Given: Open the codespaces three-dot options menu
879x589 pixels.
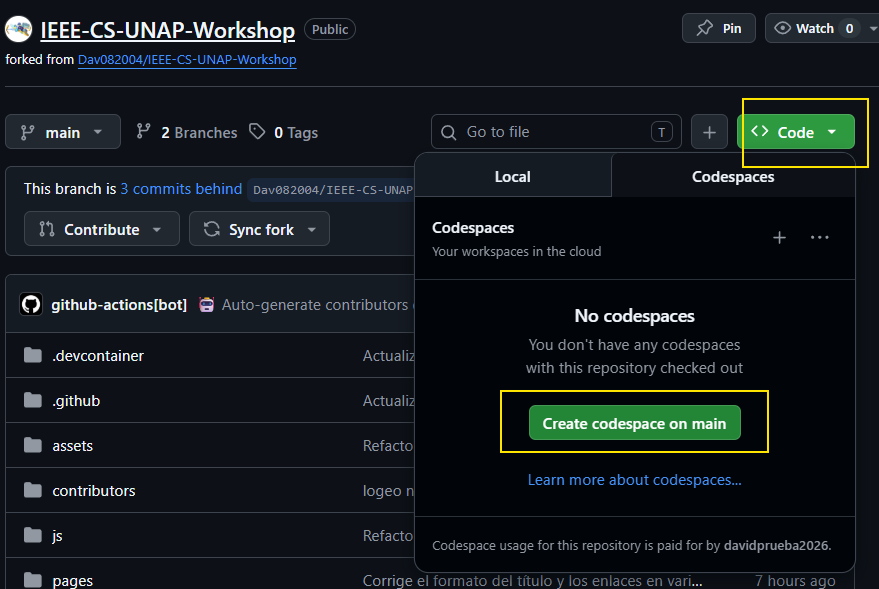Looking at the screenshot, I should click(x=820, y=238).
